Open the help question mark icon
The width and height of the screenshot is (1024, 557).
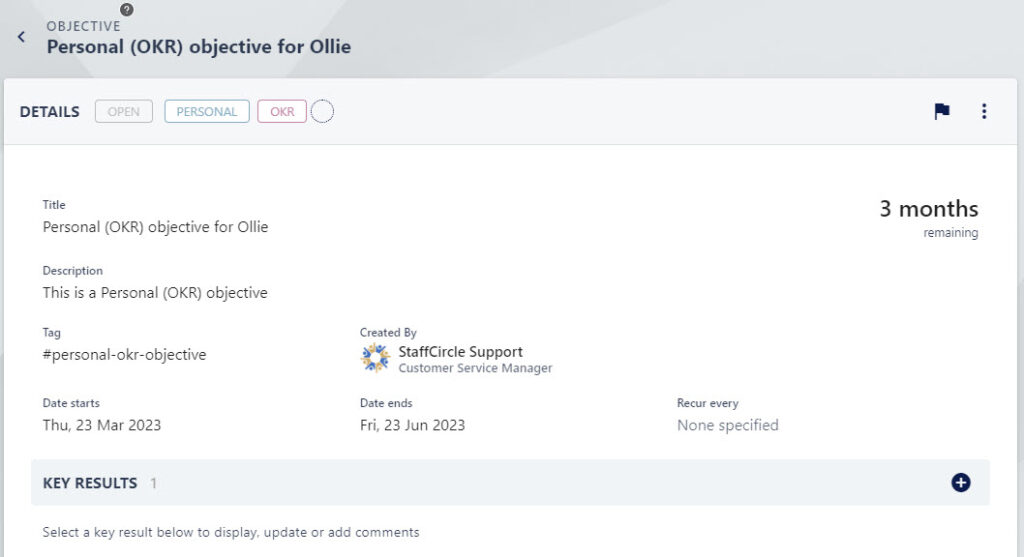click(x=127, y=10)
